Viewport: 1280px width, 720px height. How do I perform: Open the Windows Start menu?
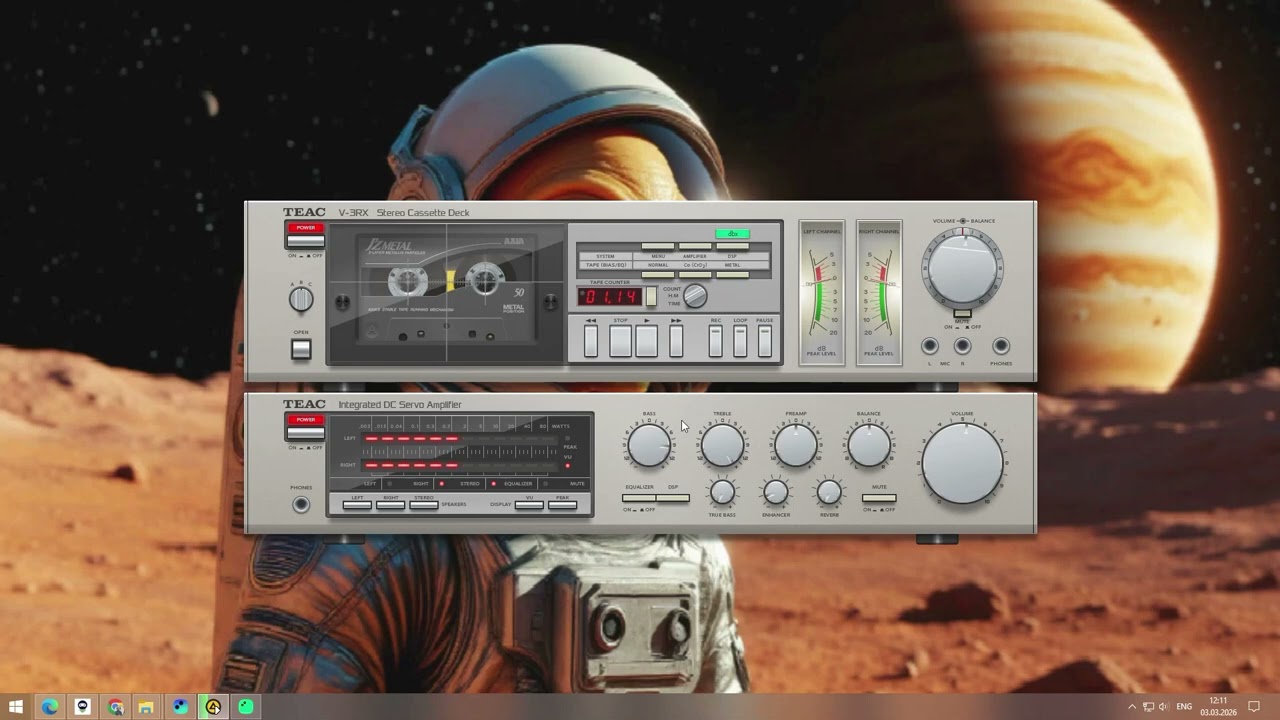(16, 707)
